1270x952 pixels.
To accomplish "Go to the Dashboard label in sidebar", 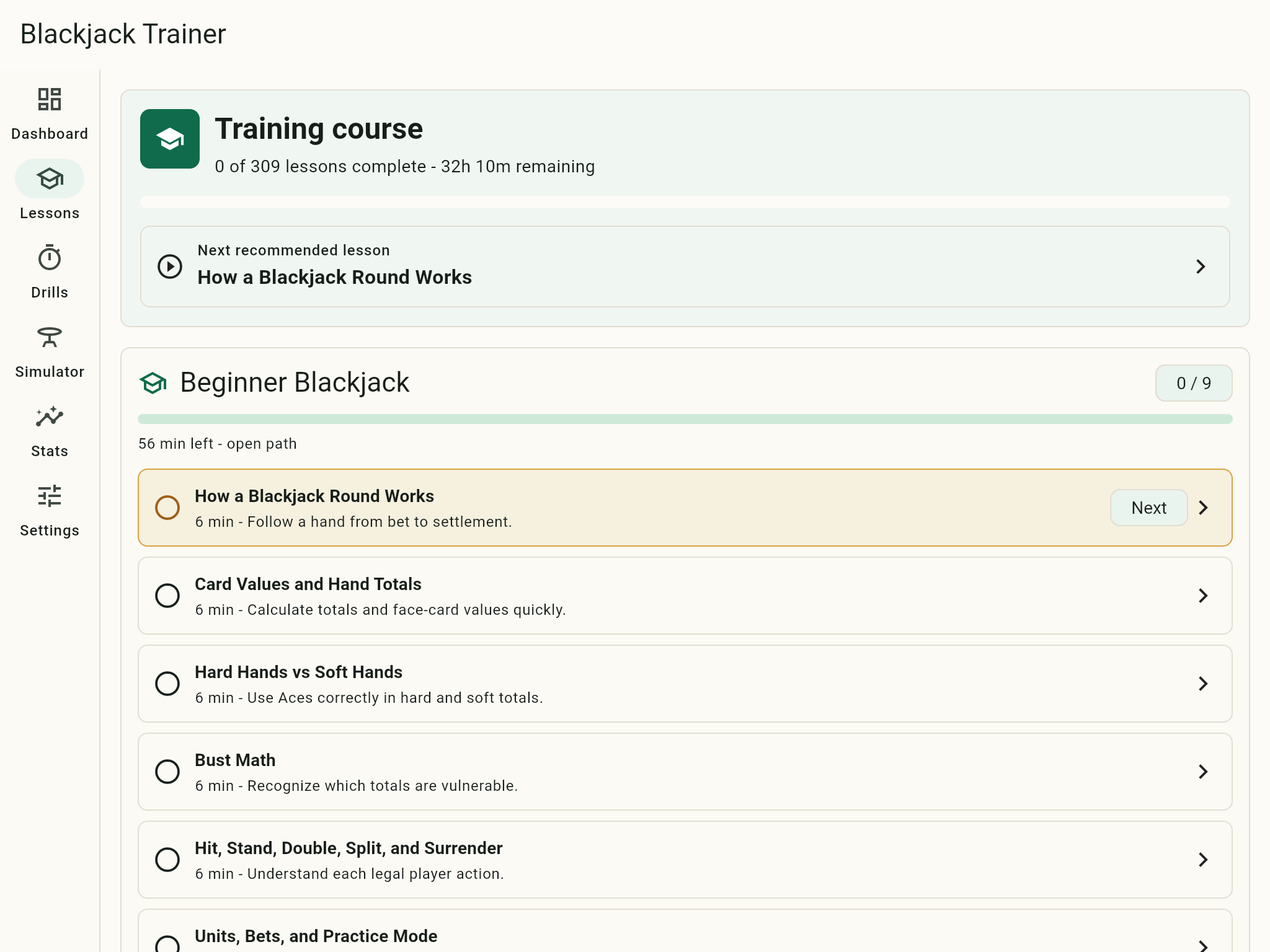I will click(x=50, y=134).
